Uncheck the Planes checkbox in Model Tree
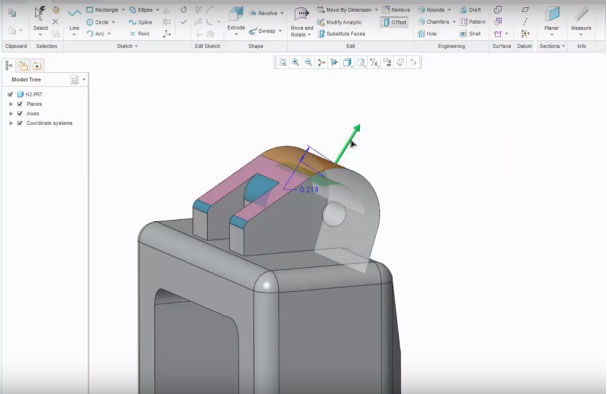607x394 pixels. click(x=20, y=104)
